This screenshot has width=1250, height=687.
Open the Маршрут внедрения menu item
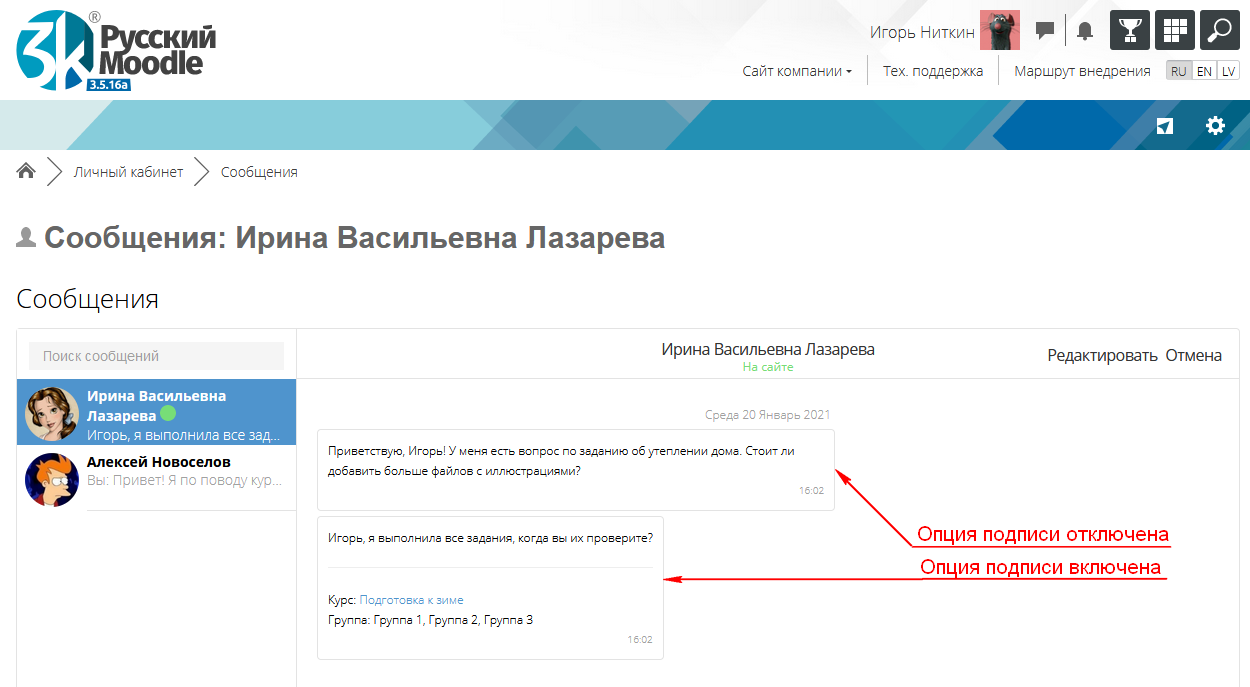pyautogui.click(x=1082, y=71)
